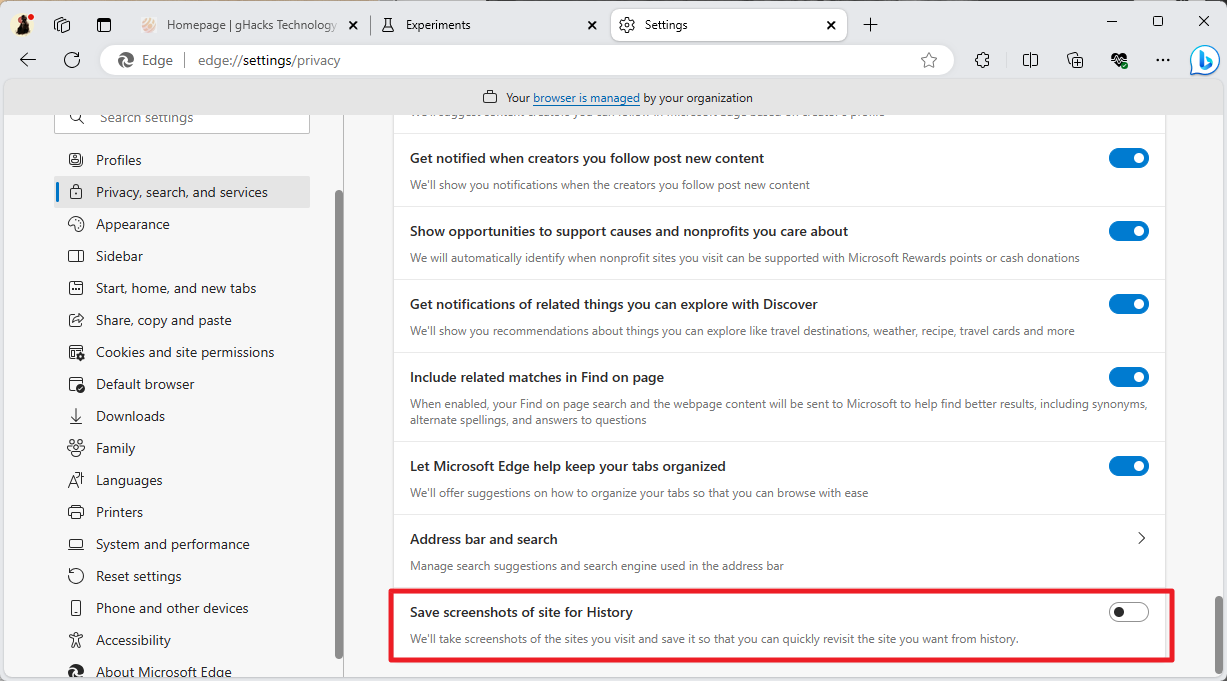The height and width of the screenshot is (681, 1227).
Task: Open the Bing Copilot sidebar icon
Action: [1204, 60]
